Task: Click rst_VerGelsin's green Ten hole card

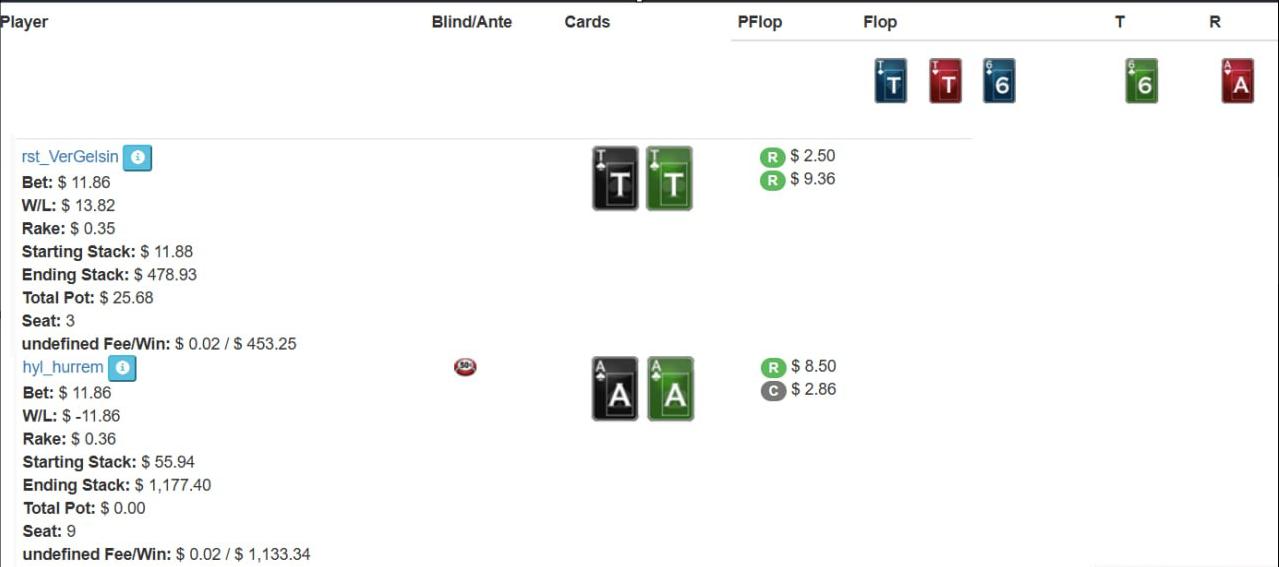Action: 670,179
